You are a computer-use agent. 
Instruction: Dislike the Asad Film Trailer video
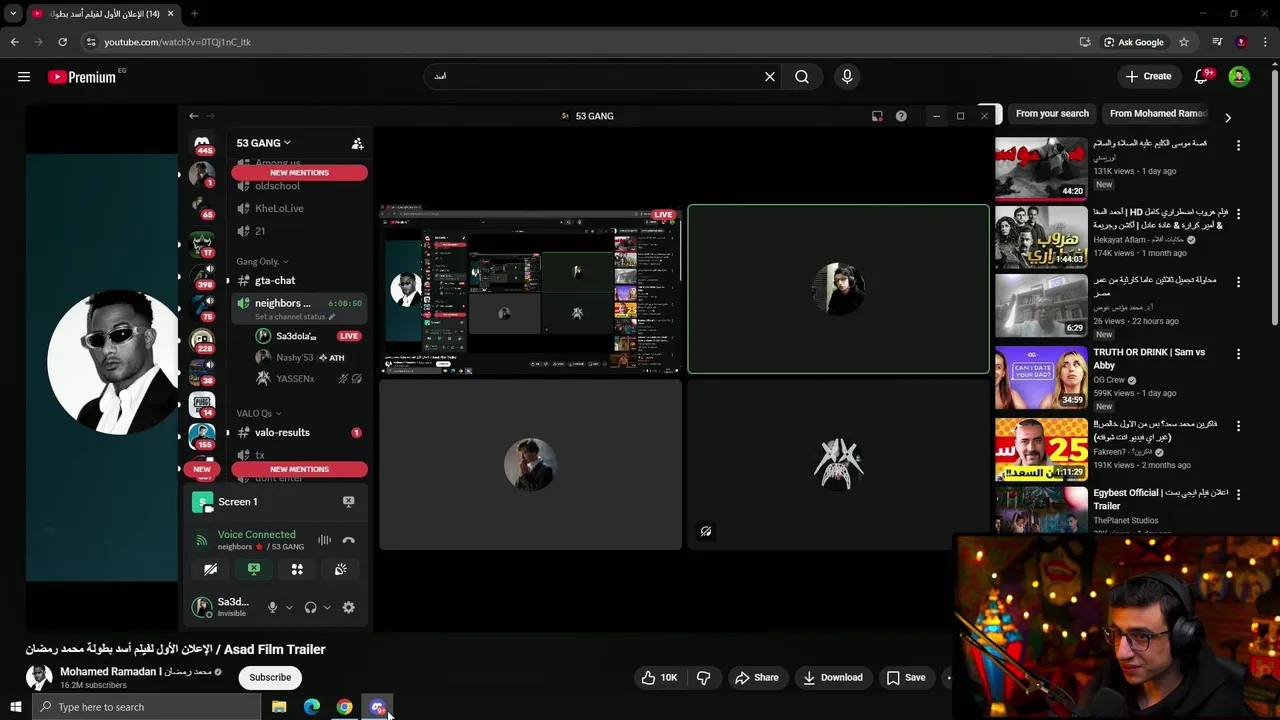pyautogui.click(x=704, y=678)
